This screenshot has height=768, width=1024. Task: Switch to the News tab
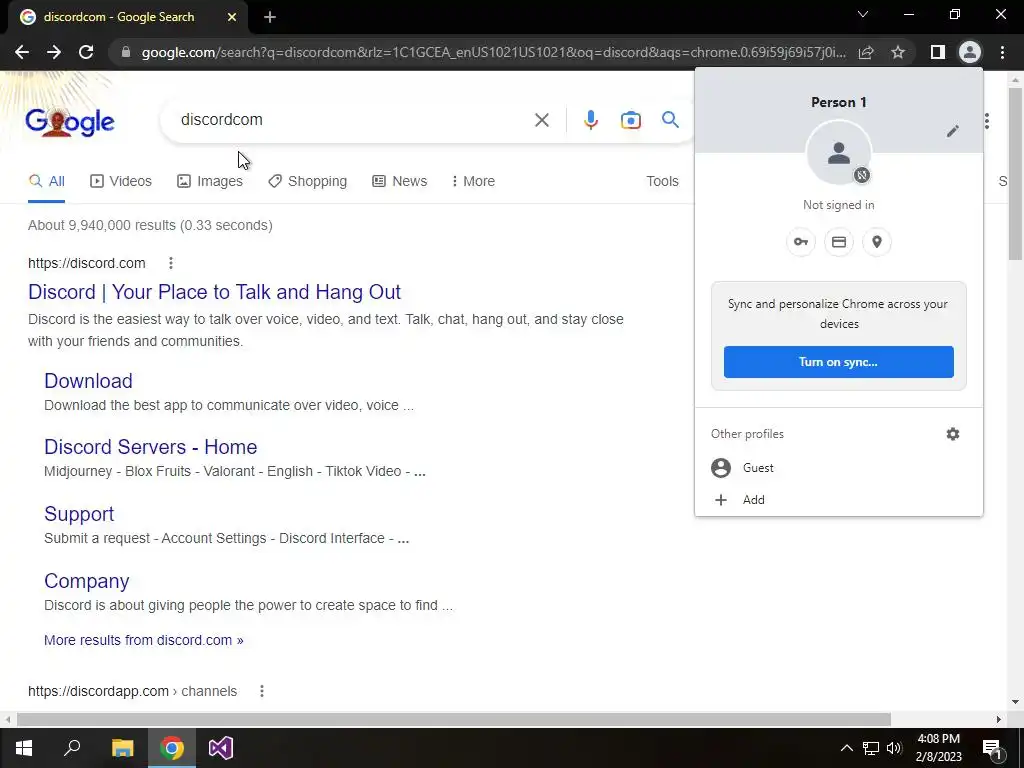pos(400,182)
